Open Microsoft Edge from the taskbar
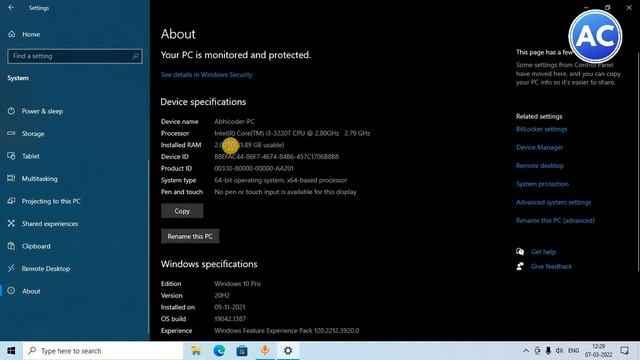Image resolution: width=640 pixels, height=360 pixels. pyautogui.click(x=219, y=351)
